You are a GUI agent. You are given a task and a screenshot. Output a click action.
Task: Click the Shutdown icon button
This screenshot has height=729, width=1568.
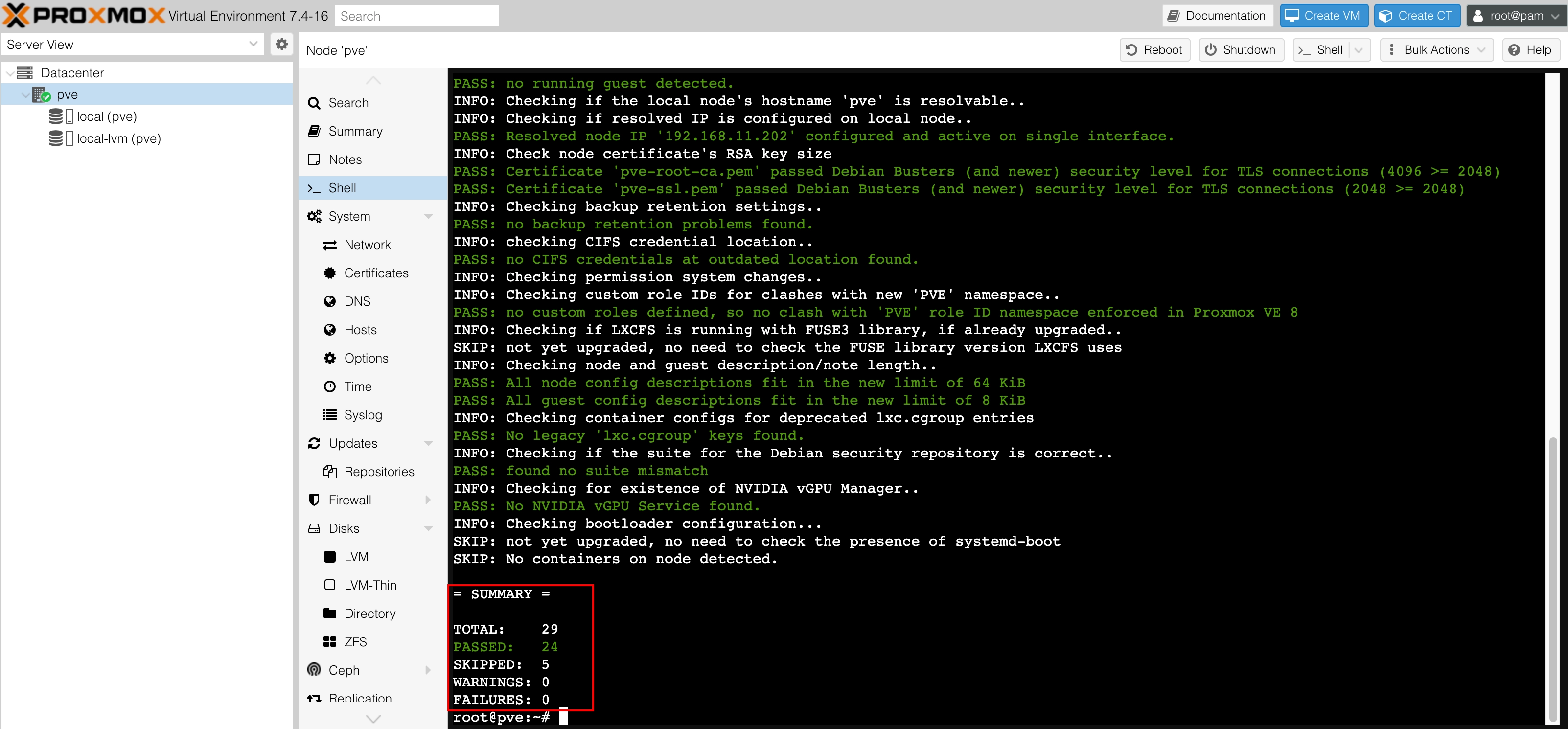coord(1240,50)
